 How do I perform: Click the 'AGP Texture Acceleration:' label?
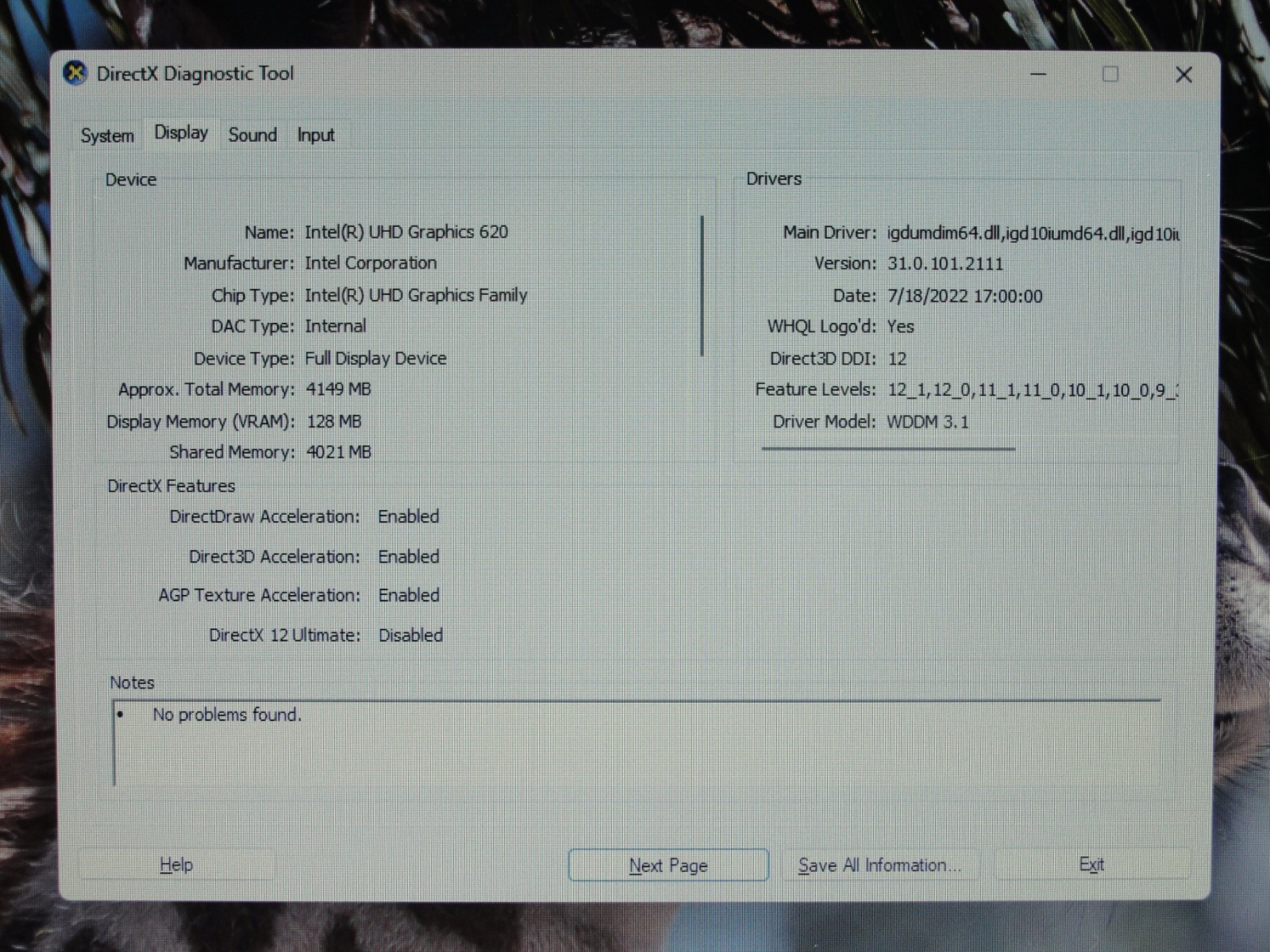click(x=260, y=595)
